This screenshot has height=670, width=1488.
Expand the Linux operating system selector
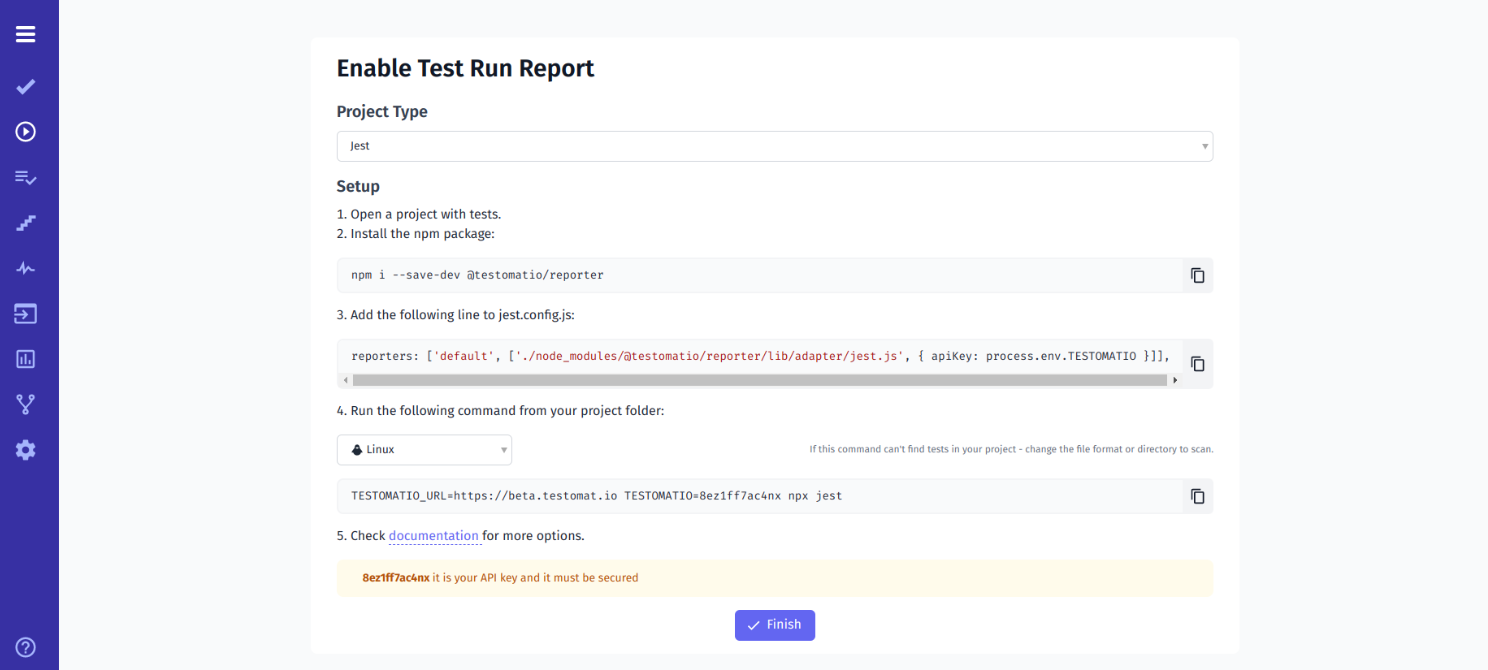pos(424,450)
